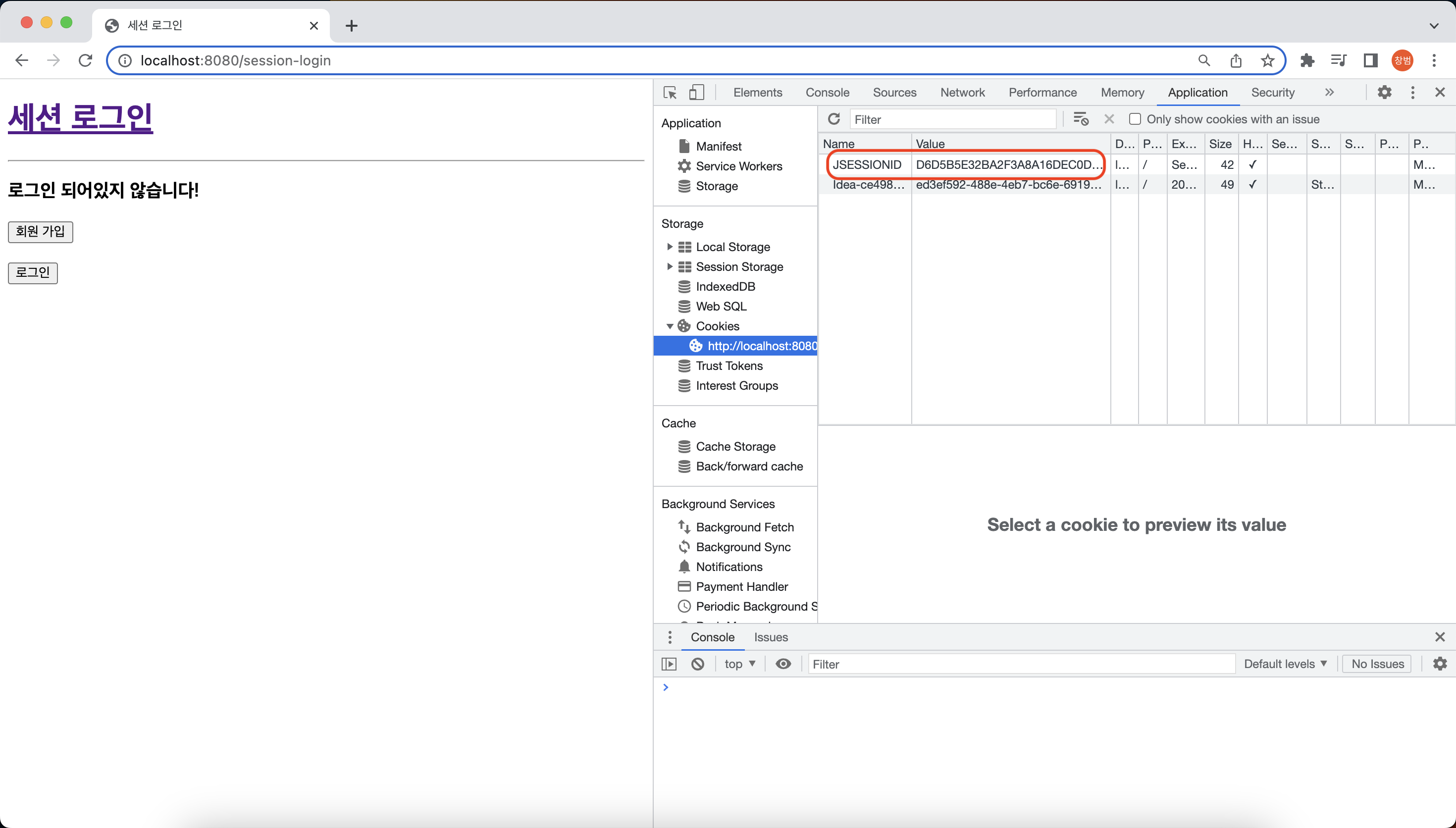The image size is (1456, 828).
Task: Collapse the Cookies tree item
Action: point(670,326)
